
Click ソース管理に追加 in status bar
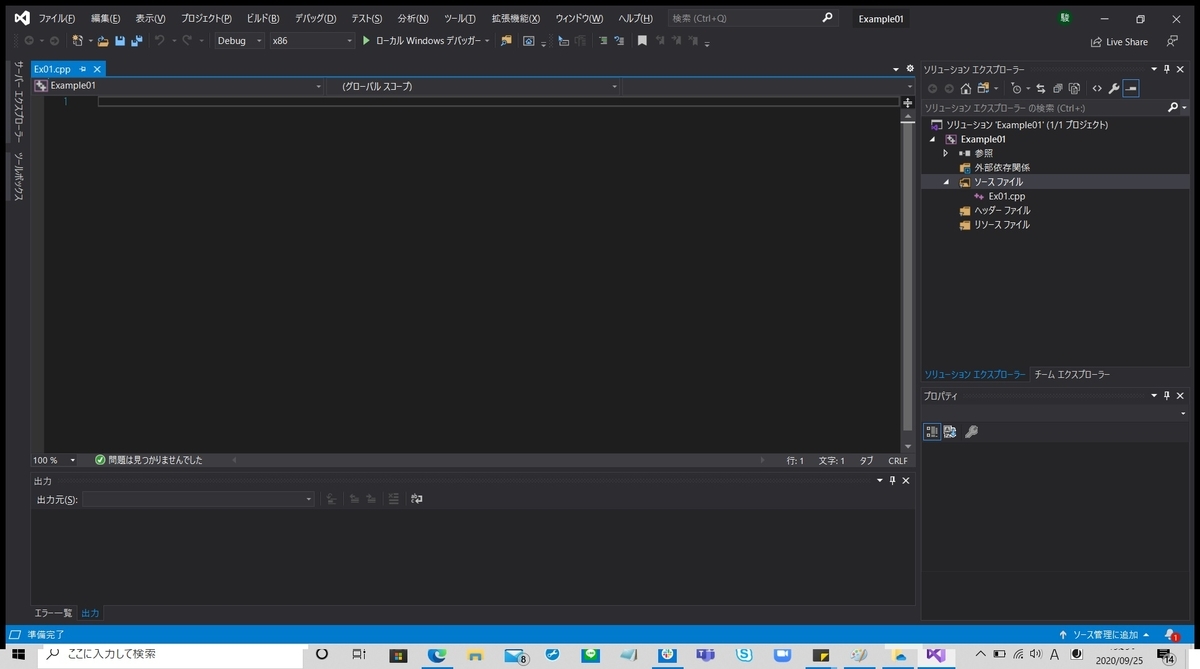[1106, 635]
